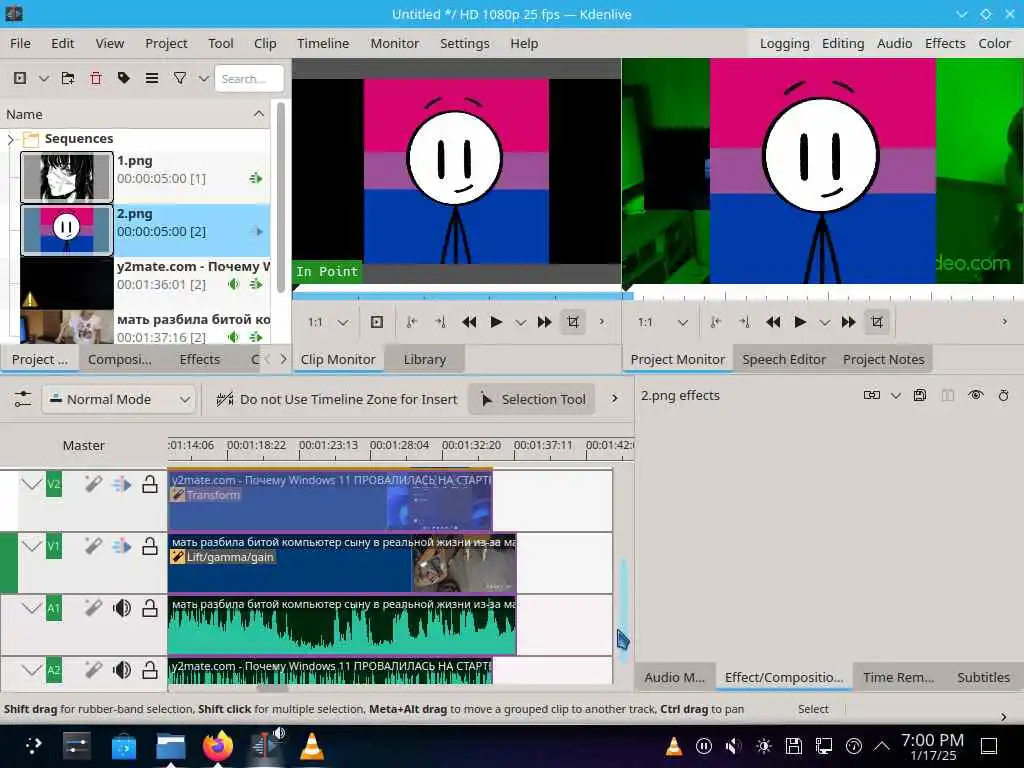Open the Project Monitor 1:1 zoom dropdown
This screenshot has width=1024, height=768.
click(662, 322)
